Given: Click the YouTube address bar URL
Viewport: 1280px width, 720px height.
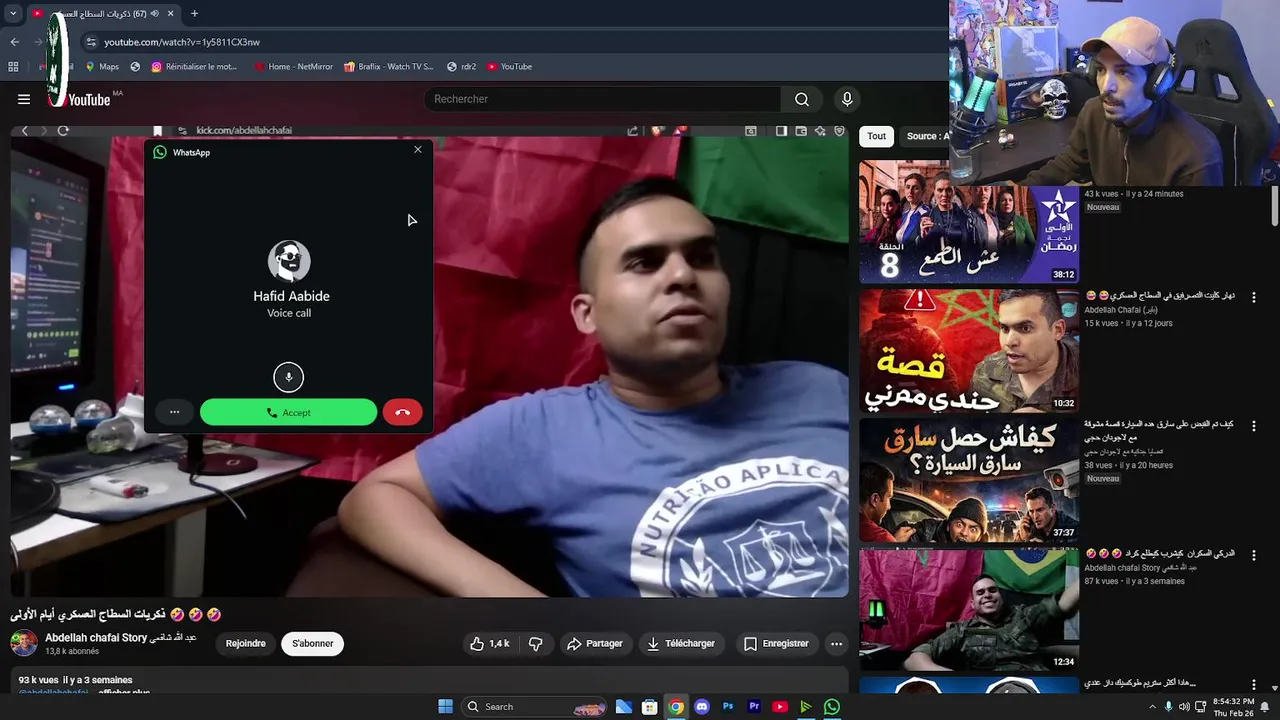Looking at the screenshot, I should point(182,42).
